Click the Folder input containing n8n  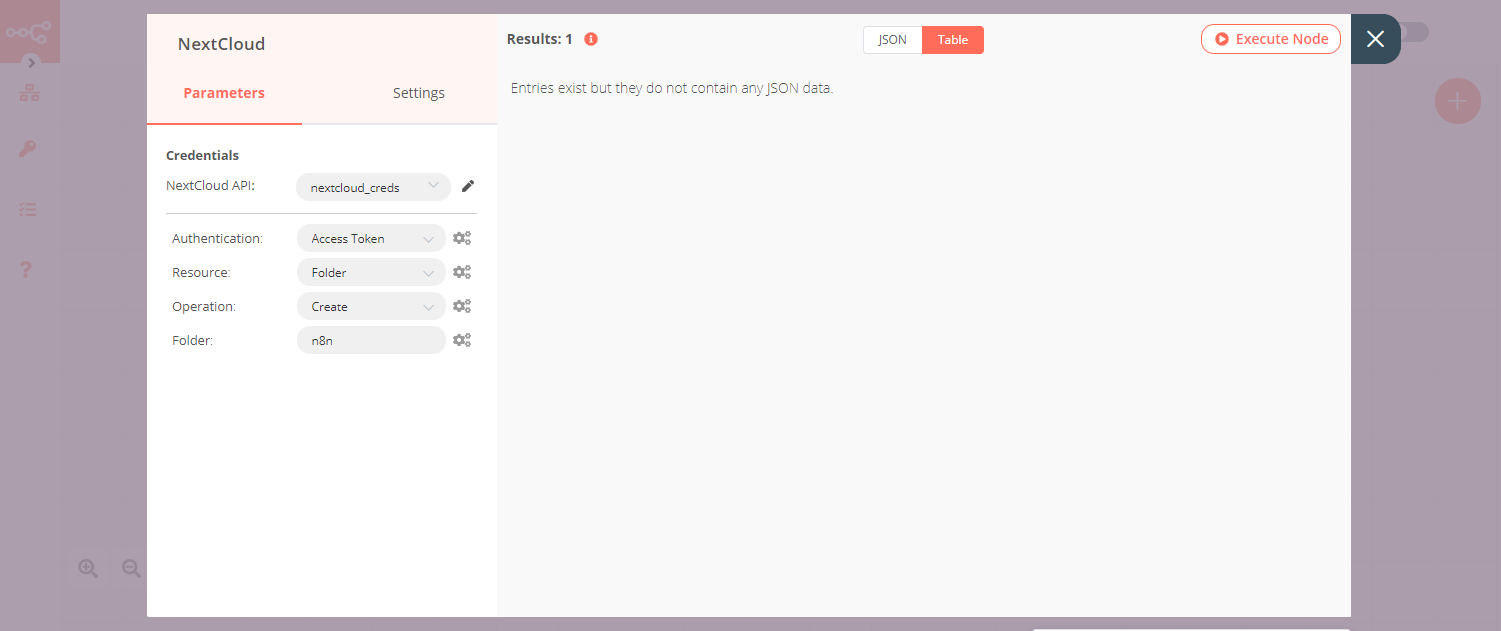[x=370, y=340]
